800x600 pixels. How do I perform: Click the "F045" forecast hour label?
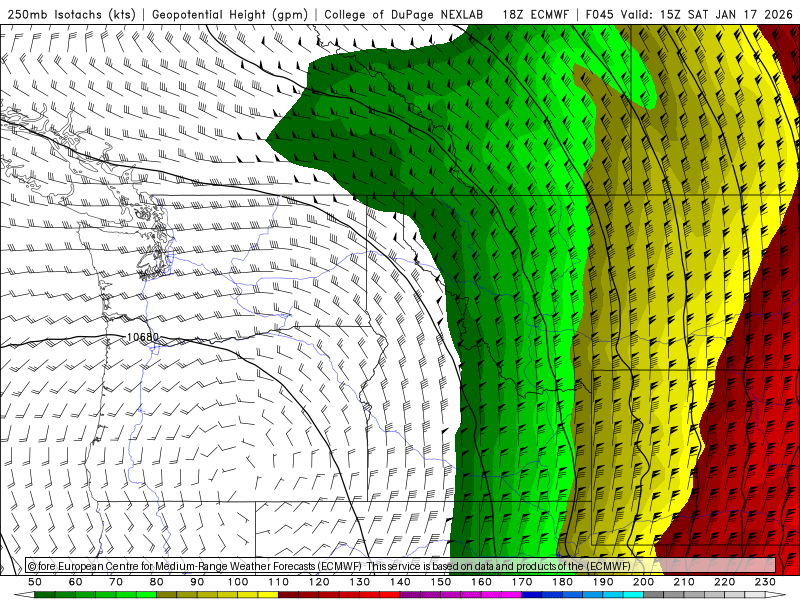click(x=599, y=15)
